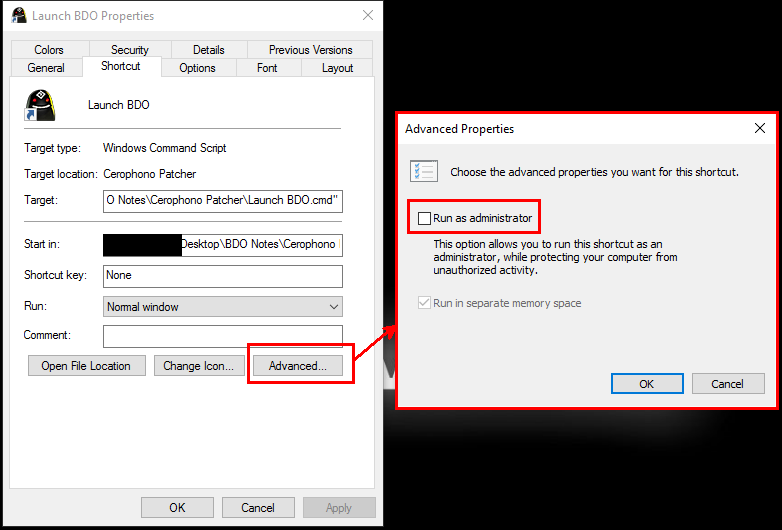Enable the Run as administrator checkbox

click(x=425, y=218)
